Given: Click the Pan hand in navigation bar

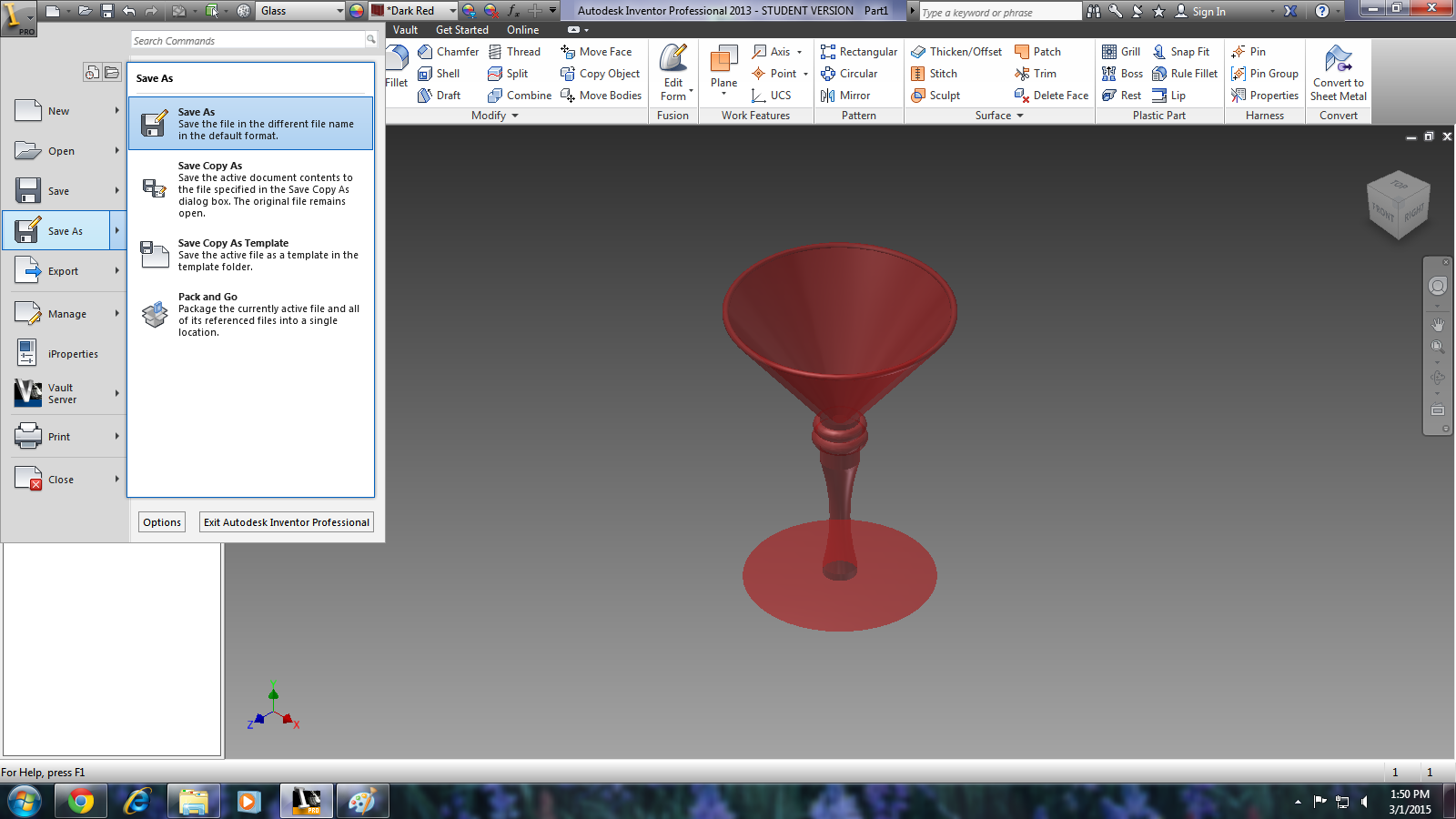Looking at the screenshot, I should pyautogui.click(x=1438, y=325).
